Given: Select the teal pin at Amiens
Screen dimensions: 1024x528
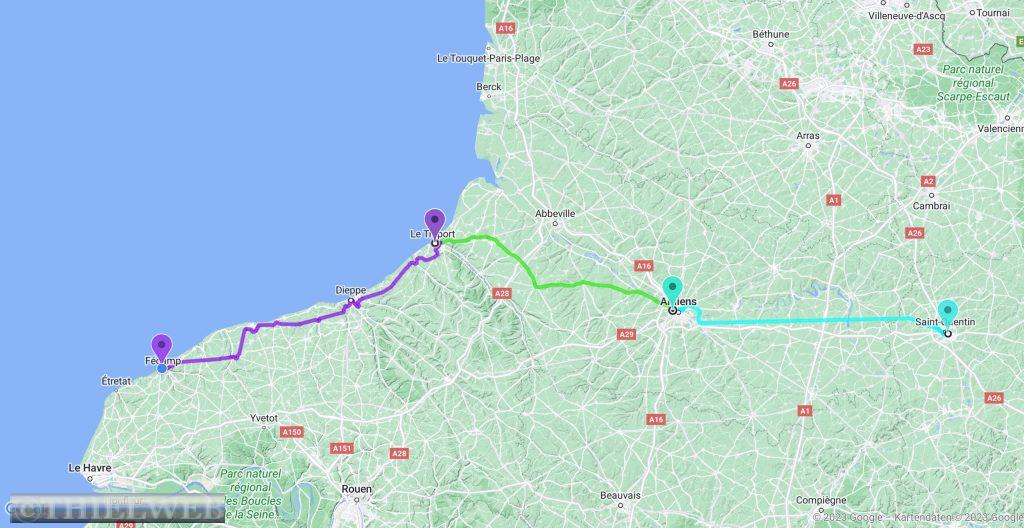Looking at the screenshot, I should click(x=672, y=290).
